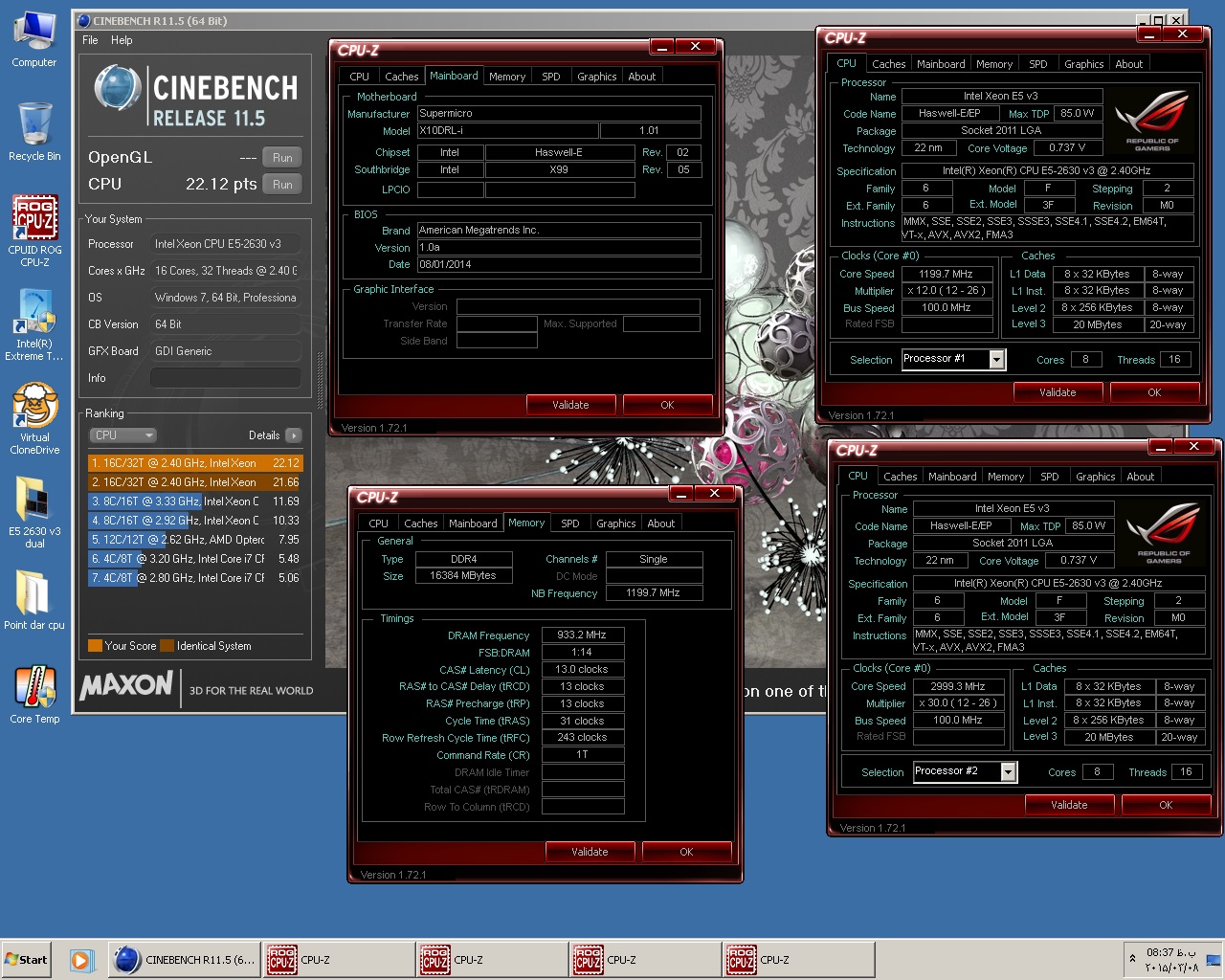Click the DRAM Frequency value 933.2 MHz
The width and height of the screenshot is (1225, 980).
tap(583, 635)
